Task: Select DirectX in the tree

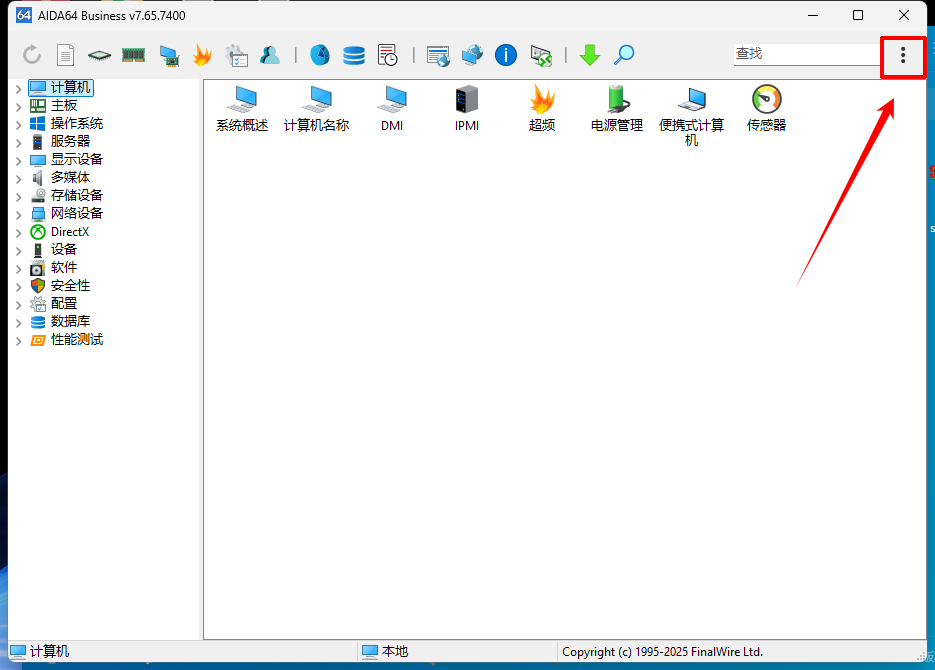Action: pos(60,231)
